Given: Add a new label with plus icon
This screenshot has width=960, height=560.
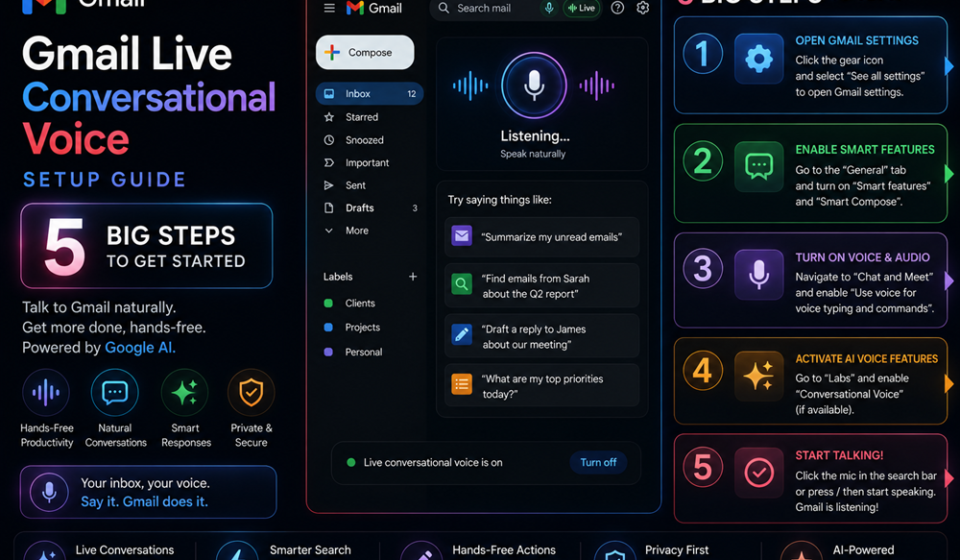Looking at the screenshot, I should pos(413,277).
